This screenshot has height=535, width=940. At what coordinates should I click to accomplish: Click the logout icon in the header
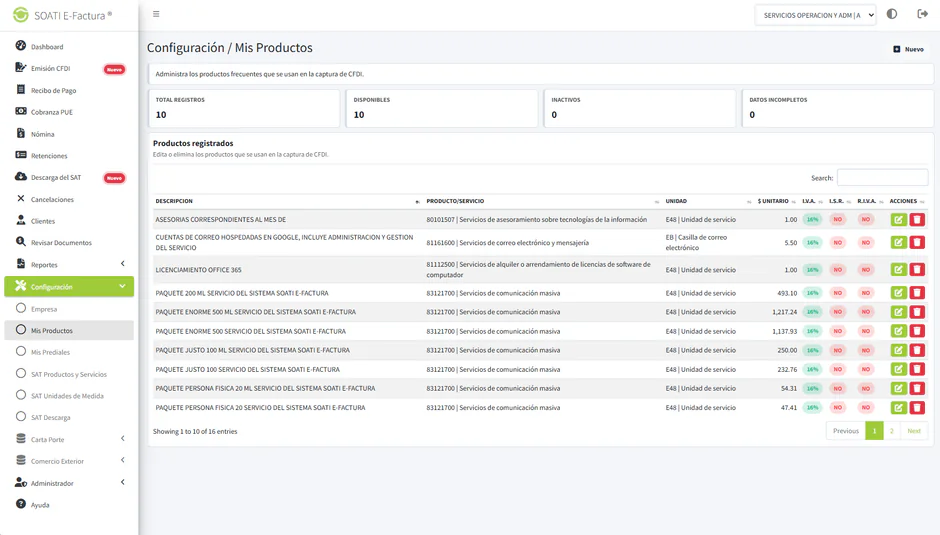923,14
